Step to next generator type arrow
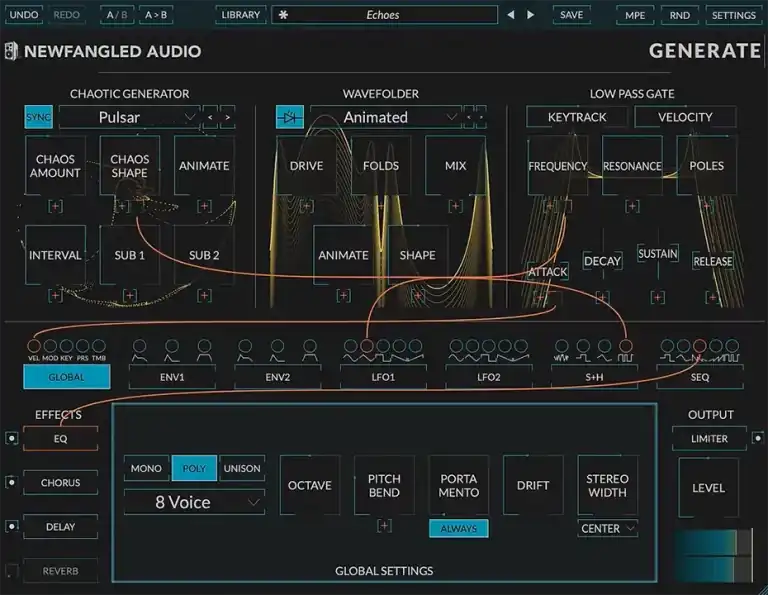Image resolution: width=768 pixels, height=595 pixels. (228, 118)
